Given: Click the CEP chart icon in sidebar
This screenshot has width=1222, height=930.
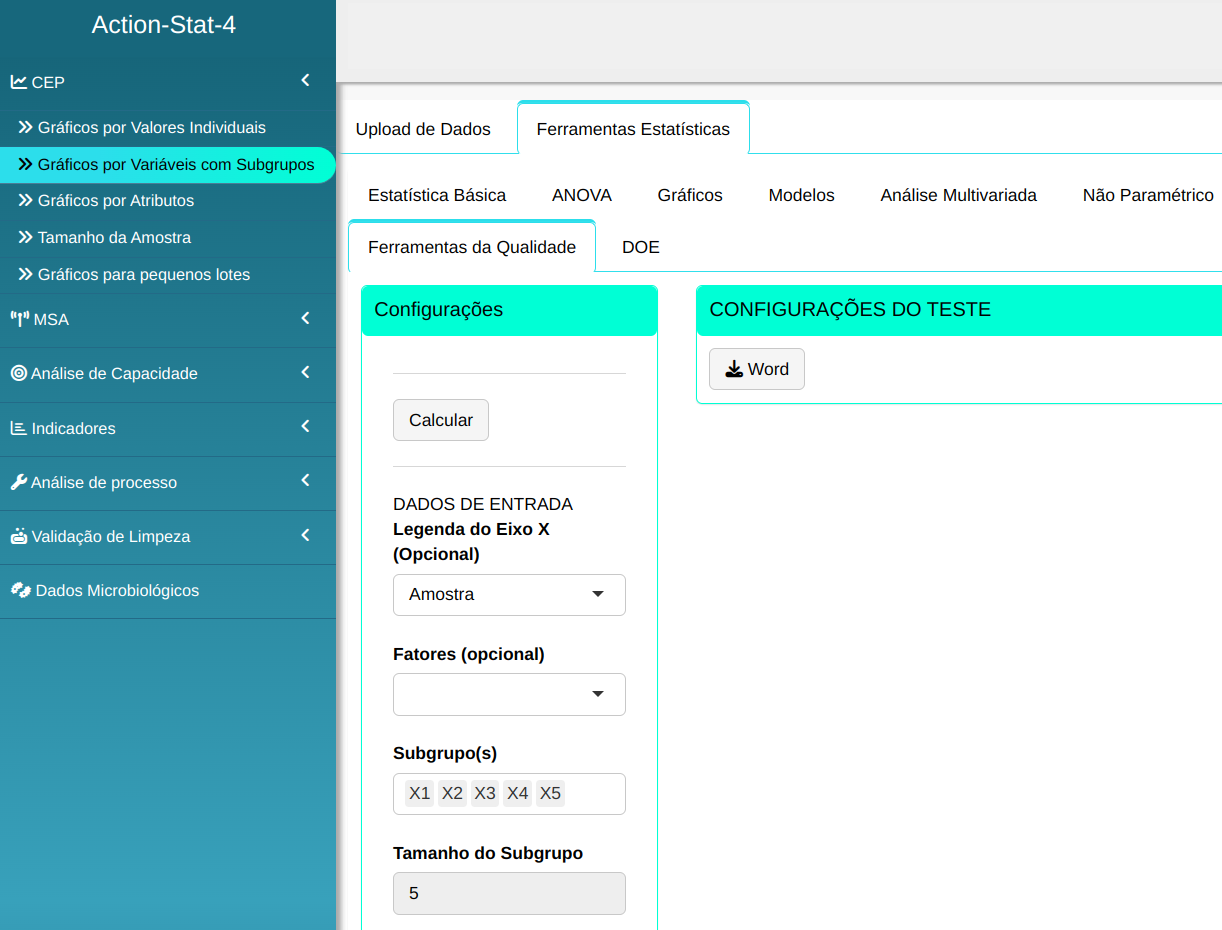Looking at the screenshot, I should pyautogui.click(x=19, y=82).
